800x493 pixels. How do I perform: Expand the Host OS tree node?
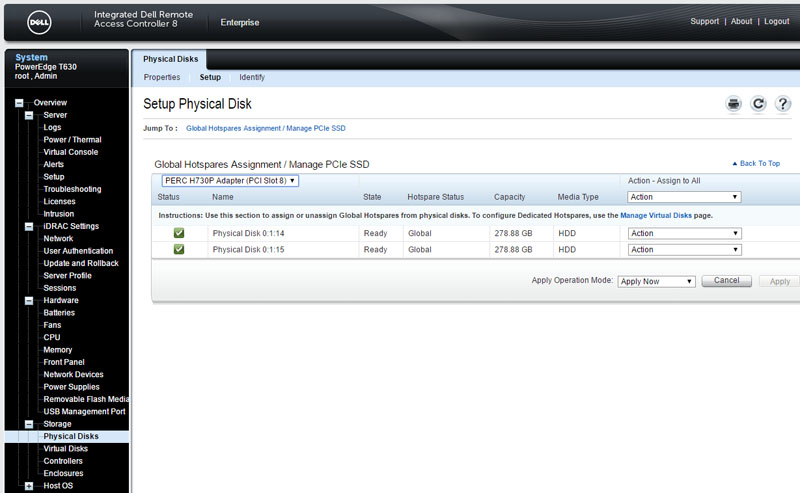[29, 486]
